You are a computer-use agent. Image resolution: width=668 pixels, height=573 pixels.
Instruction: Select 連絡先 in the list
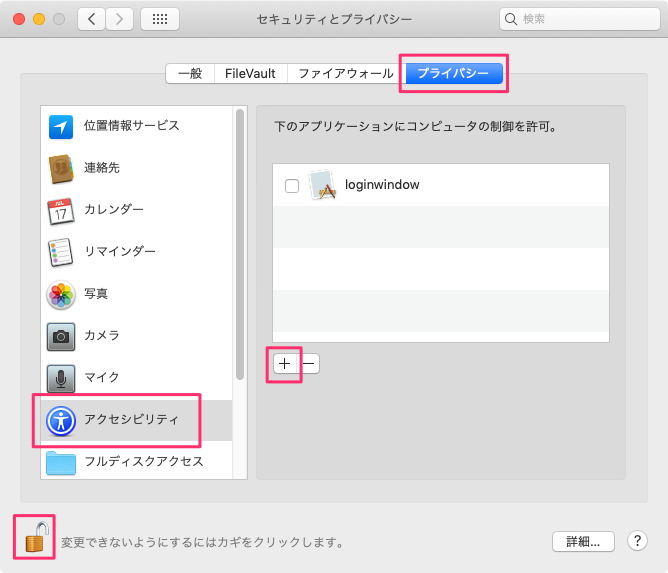(137, 168)
